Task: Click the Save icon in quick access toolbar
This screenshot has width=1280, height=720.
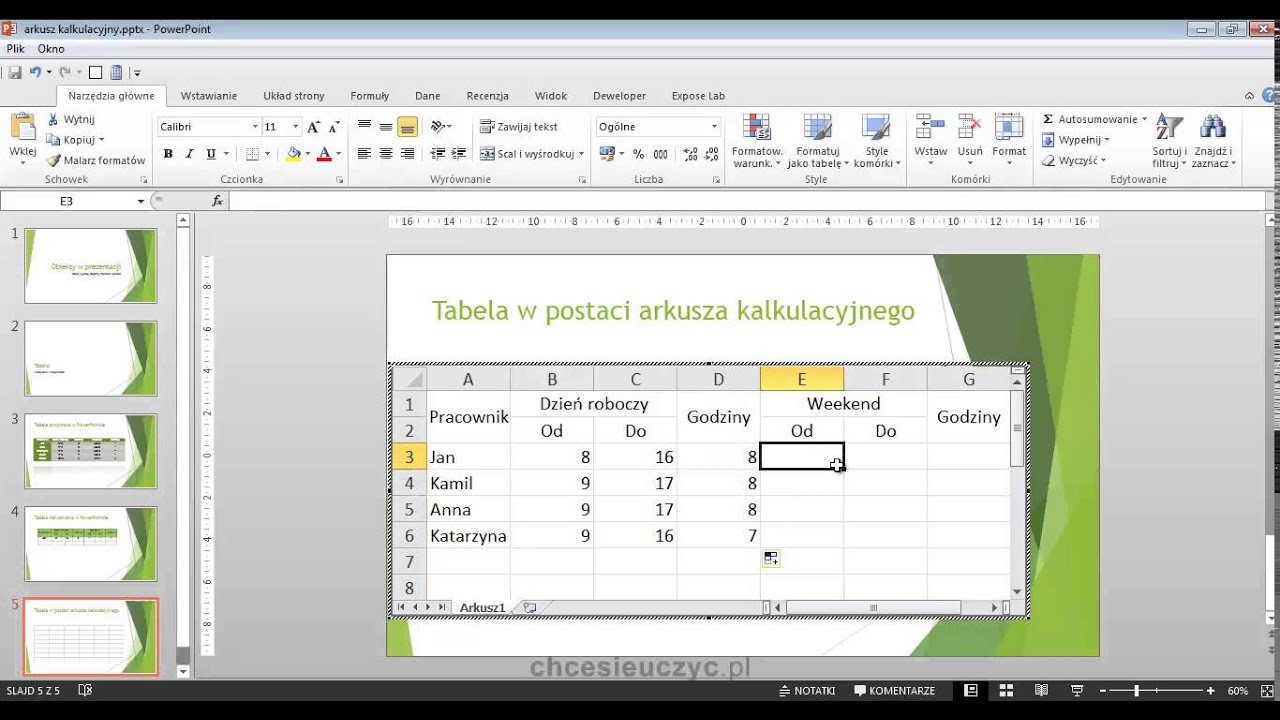Action: [x=15, y=72]
